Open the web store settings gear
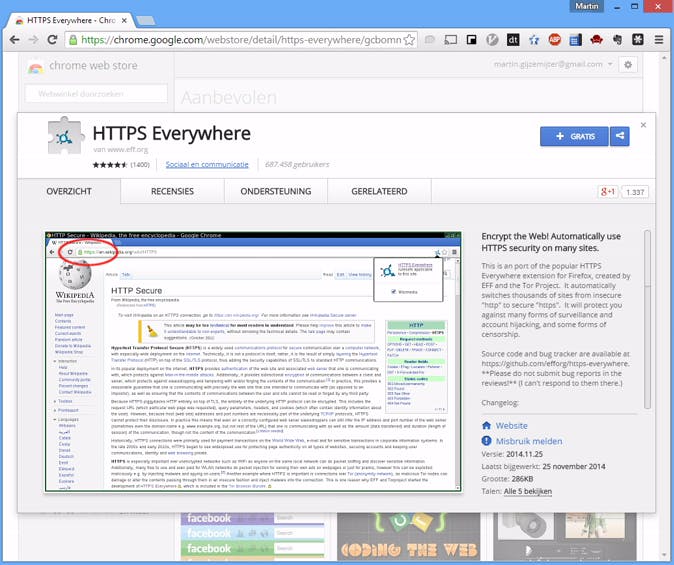The height and width of the screenshot is (565, 674). pos(628,65)
